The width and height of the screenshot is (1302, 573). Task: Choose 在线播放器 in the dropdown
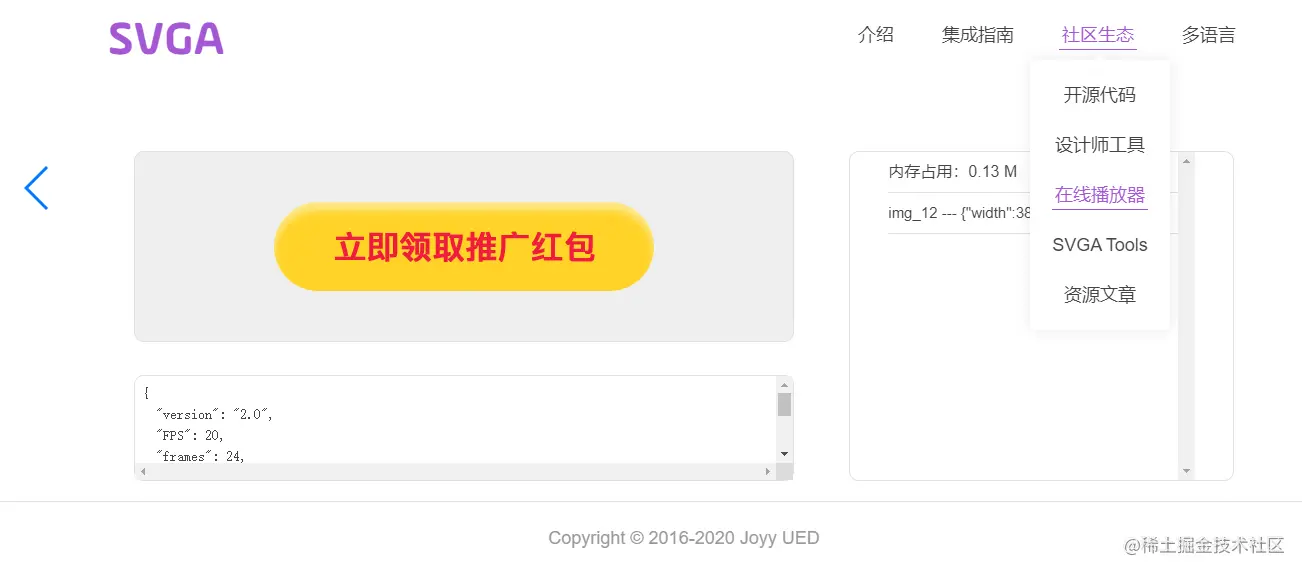click(1099, 195)
